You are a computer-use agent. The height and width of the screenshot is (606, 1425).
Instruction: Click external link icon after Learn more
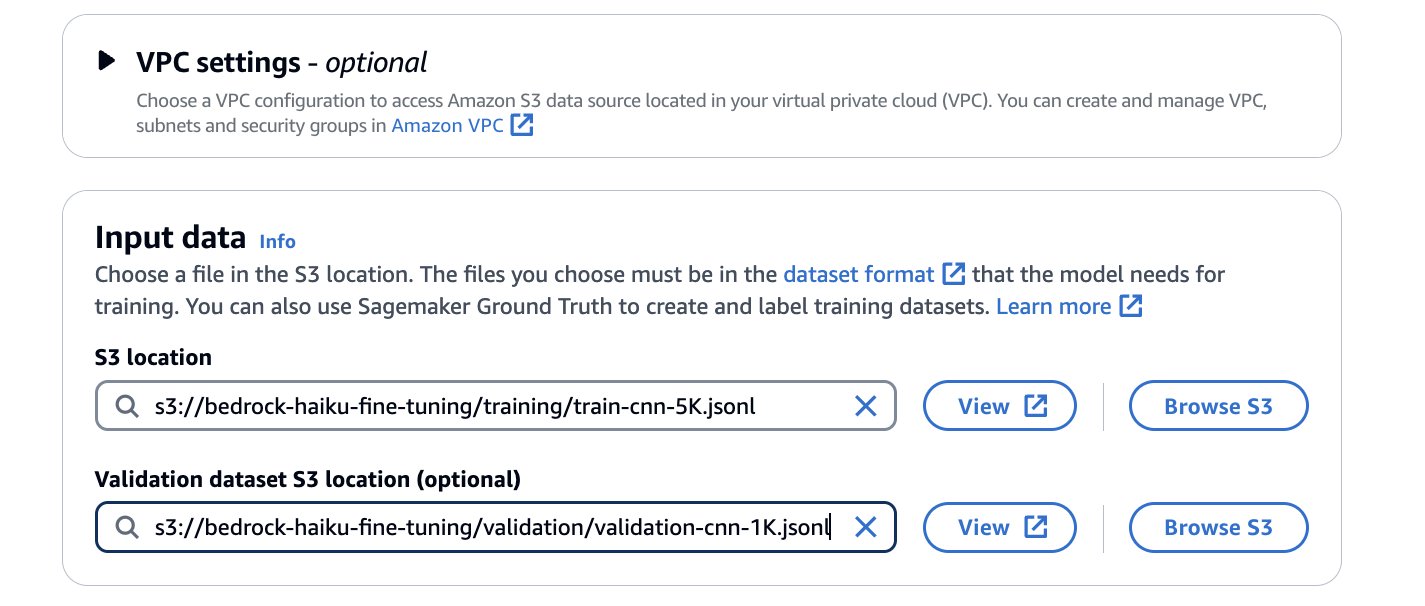pyautogui.click(x=1131, y=306)
